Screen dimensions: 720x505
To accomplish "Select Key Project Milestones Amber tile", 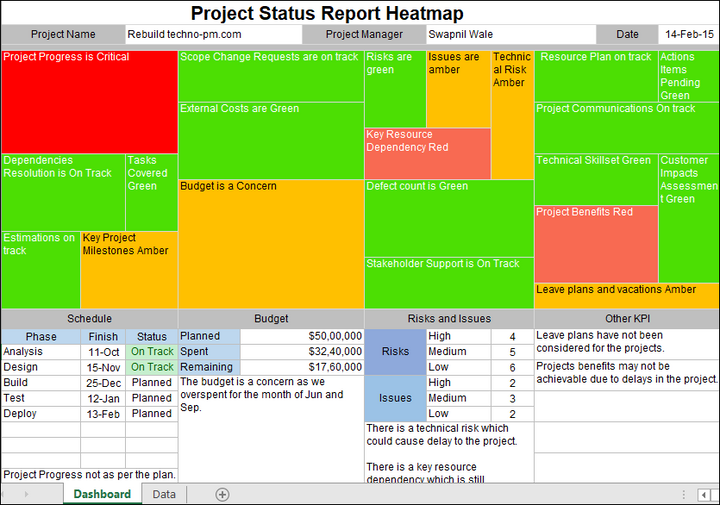I will 129,270.
